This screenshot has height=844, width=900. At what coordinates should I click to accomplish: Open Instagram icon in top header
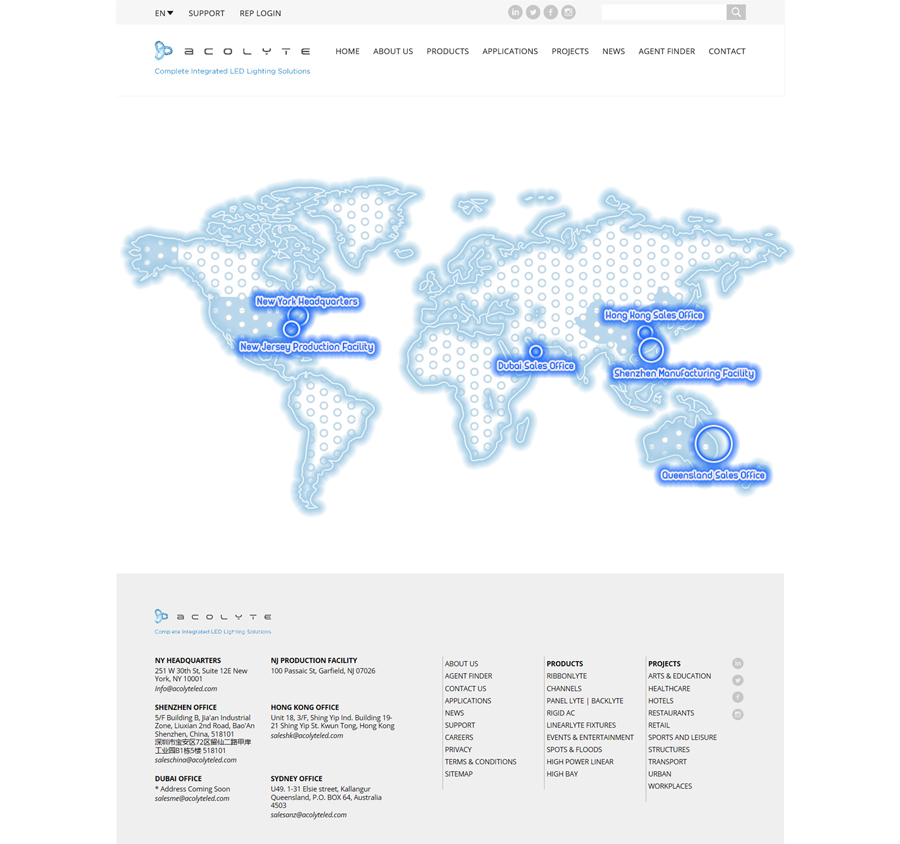pyautogui.click(x=568, y=12)
